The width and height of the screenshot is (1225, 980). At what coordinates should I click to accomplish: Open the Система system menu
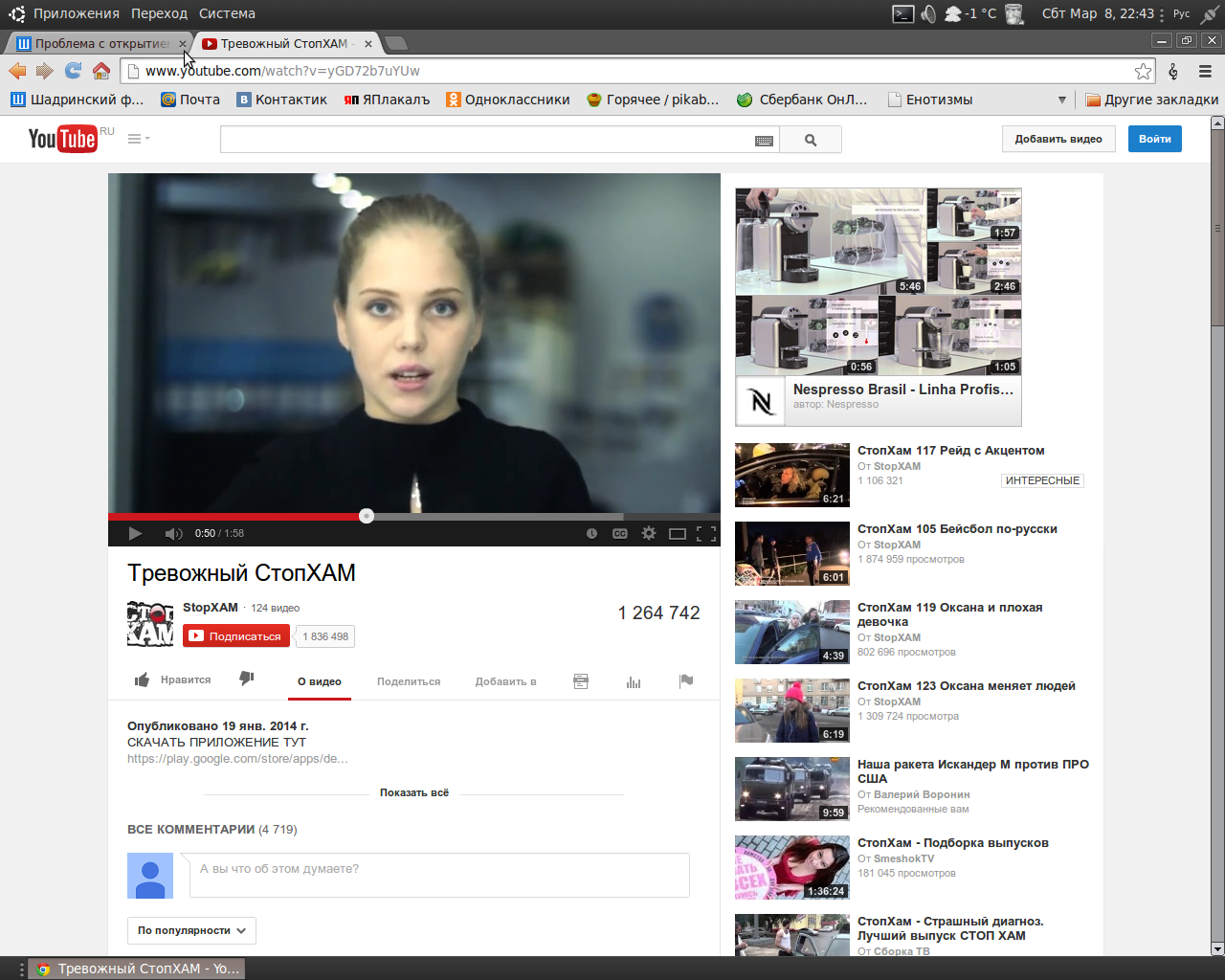tap(227, 13)
